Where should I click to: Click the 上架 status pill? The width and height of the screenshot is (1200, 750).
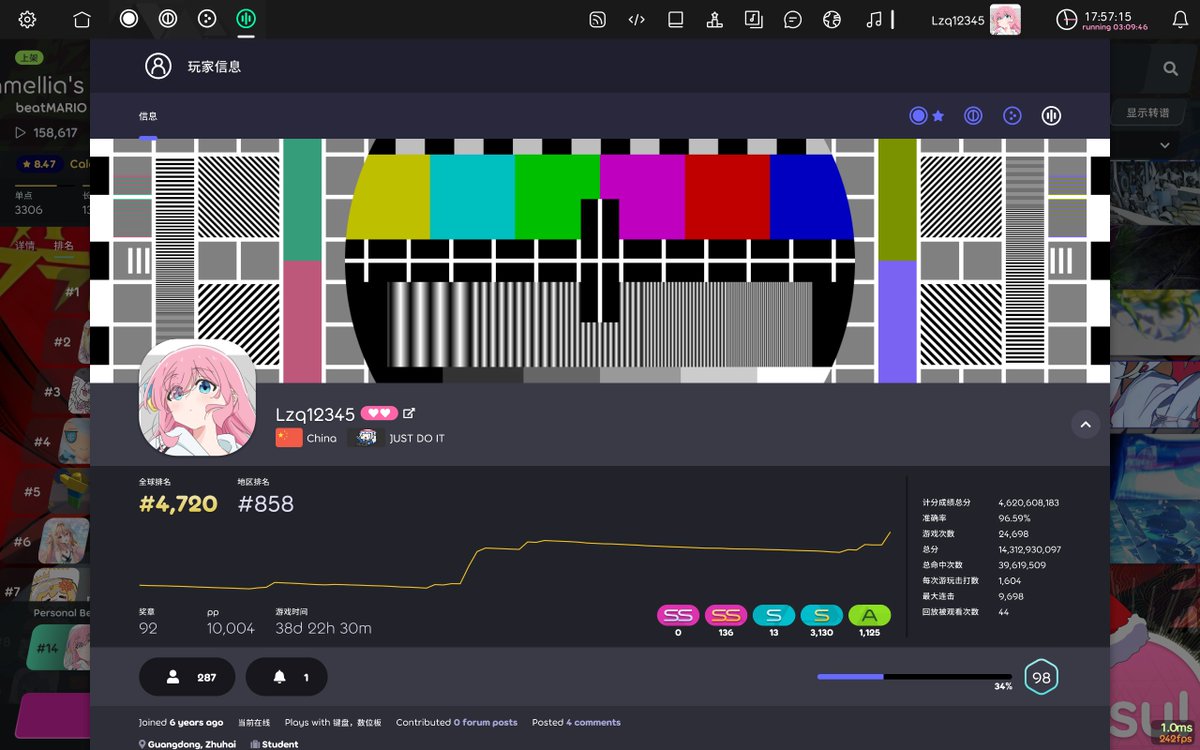[x=29, y=58]
